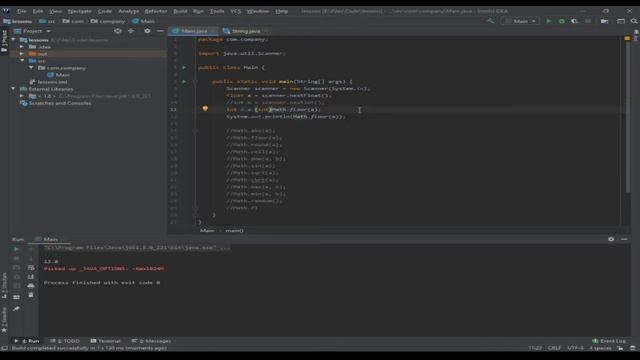
Task: Click Clear All trash icon in console
Action: click(31, 295)
